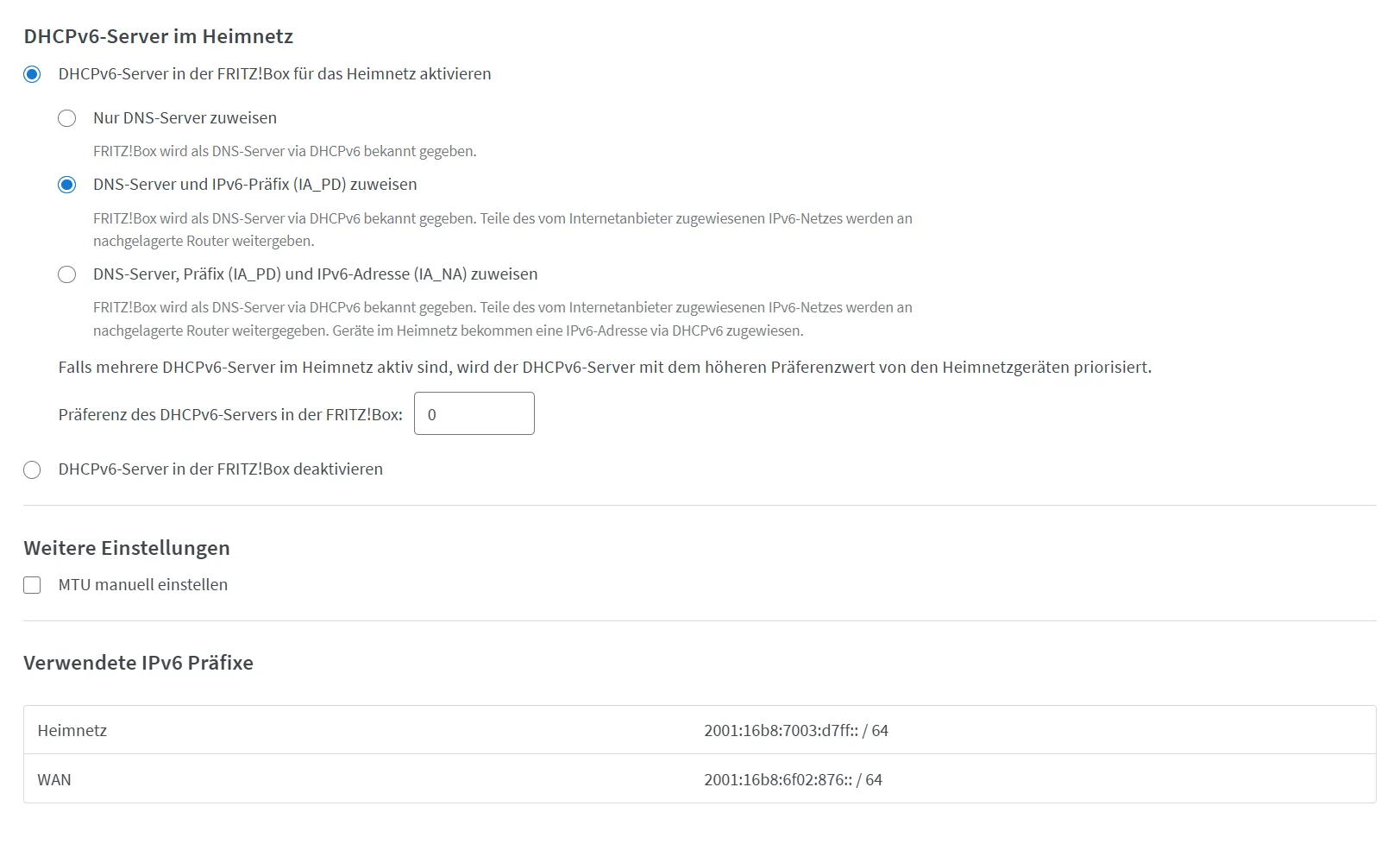Click the one-line description below 'Nur DNS-Server zuweisen'
1400x850 pixels.
coord(285,151)
